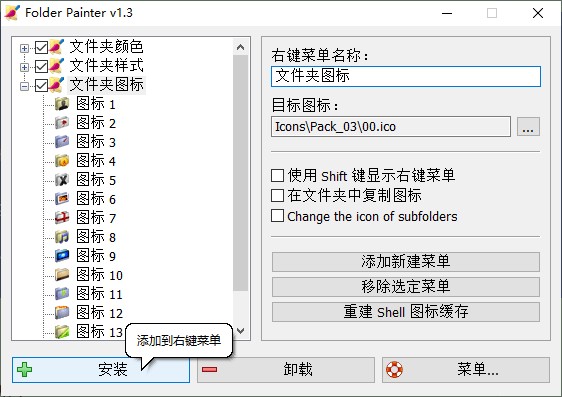Select the 图标 3 label

(x=96, y=142)
